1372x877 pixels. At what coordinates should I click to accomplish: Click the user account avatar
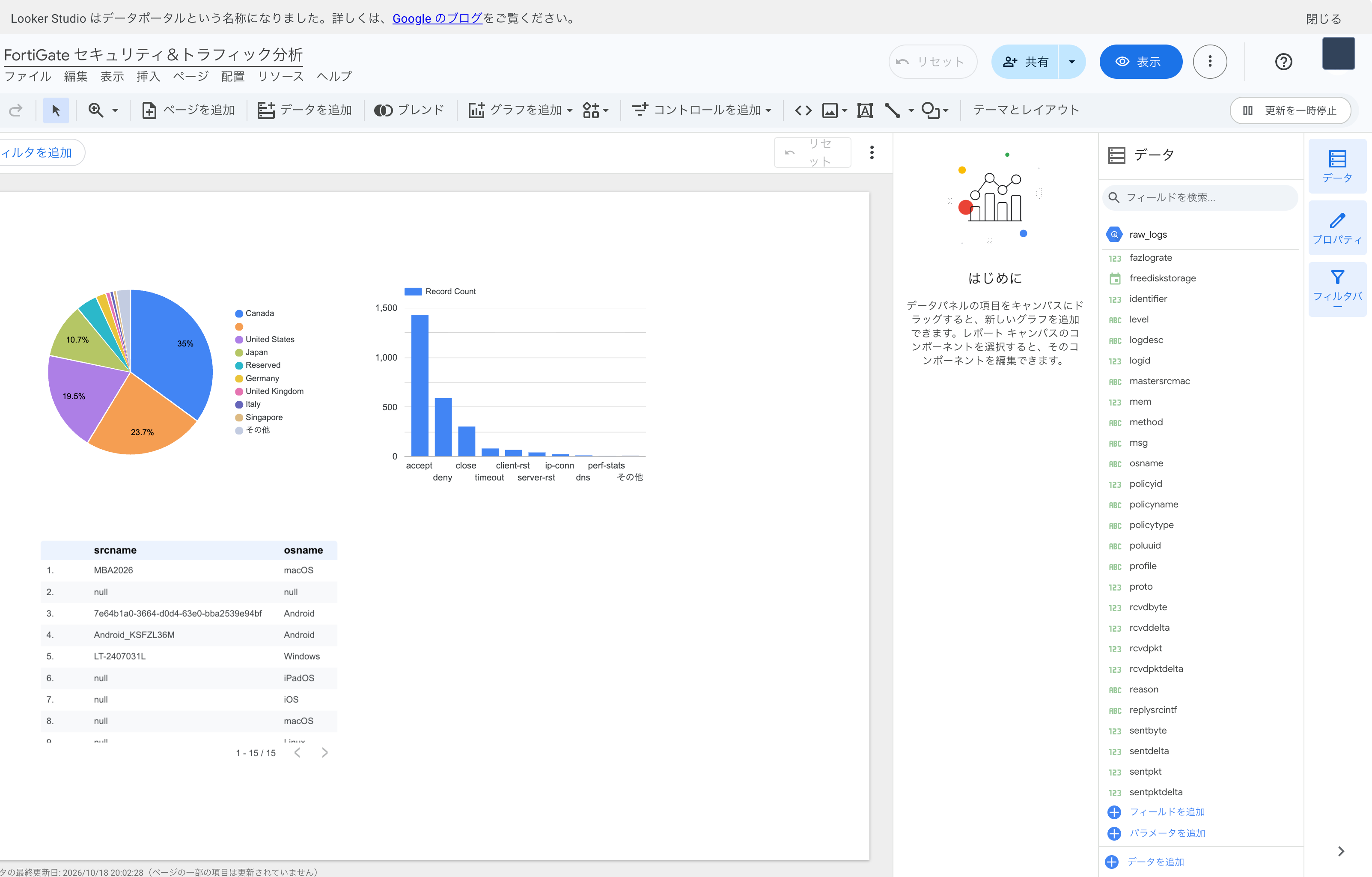[1338, 54]
